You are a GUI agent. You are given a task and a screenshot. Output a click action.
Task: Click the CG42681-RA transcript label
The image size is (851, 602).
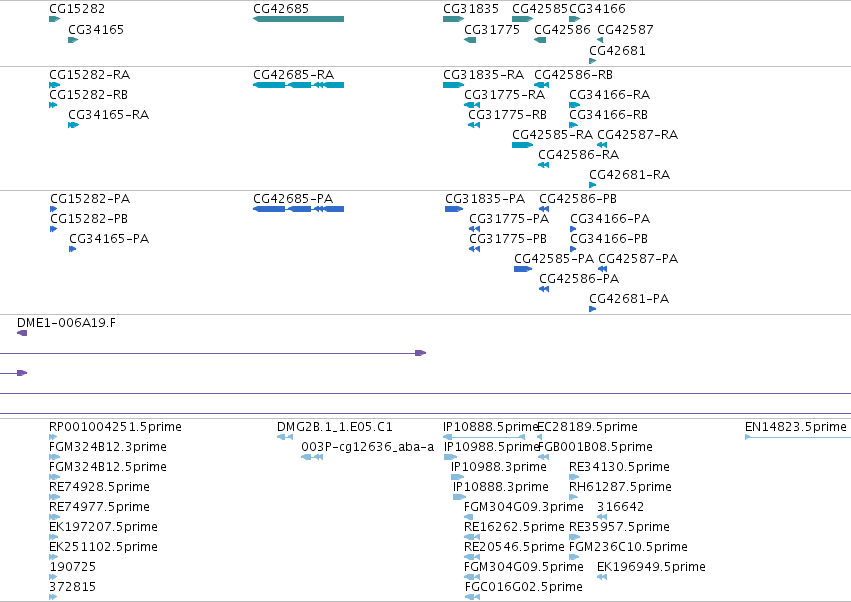[630, 175]
